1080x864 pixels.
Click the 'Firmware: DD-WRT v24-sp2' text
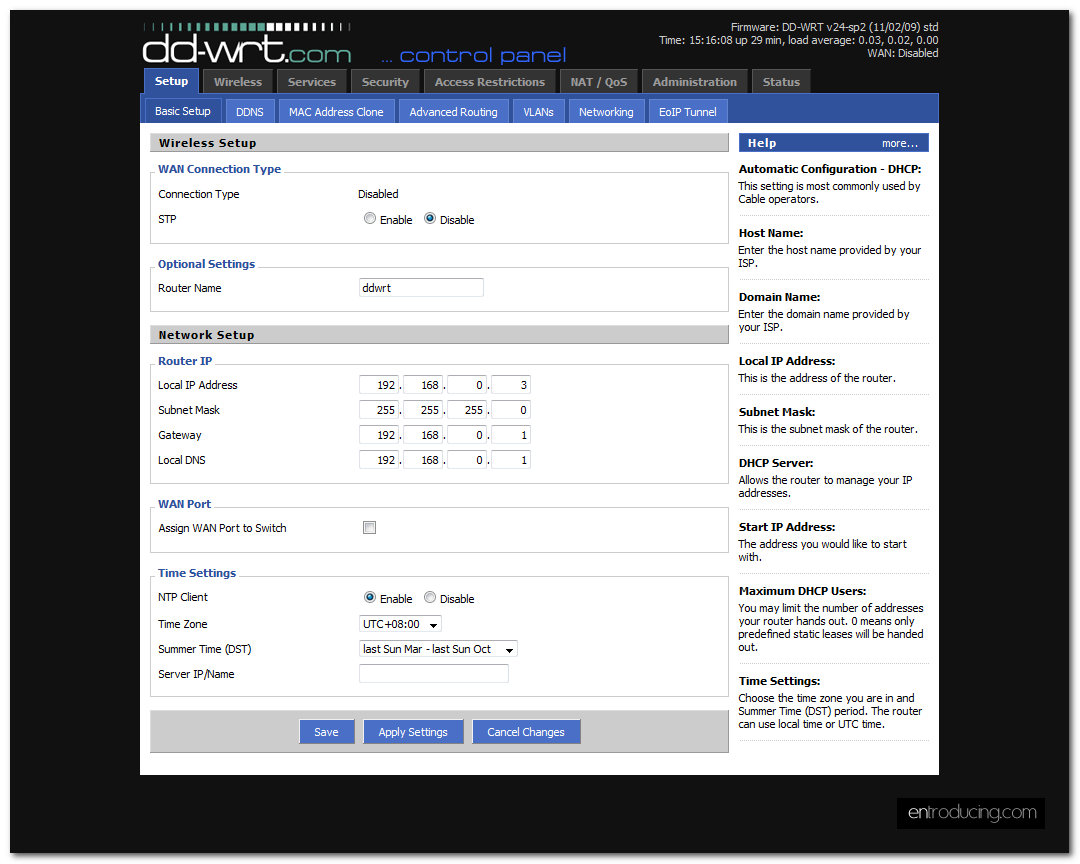(x=798, y=27)
